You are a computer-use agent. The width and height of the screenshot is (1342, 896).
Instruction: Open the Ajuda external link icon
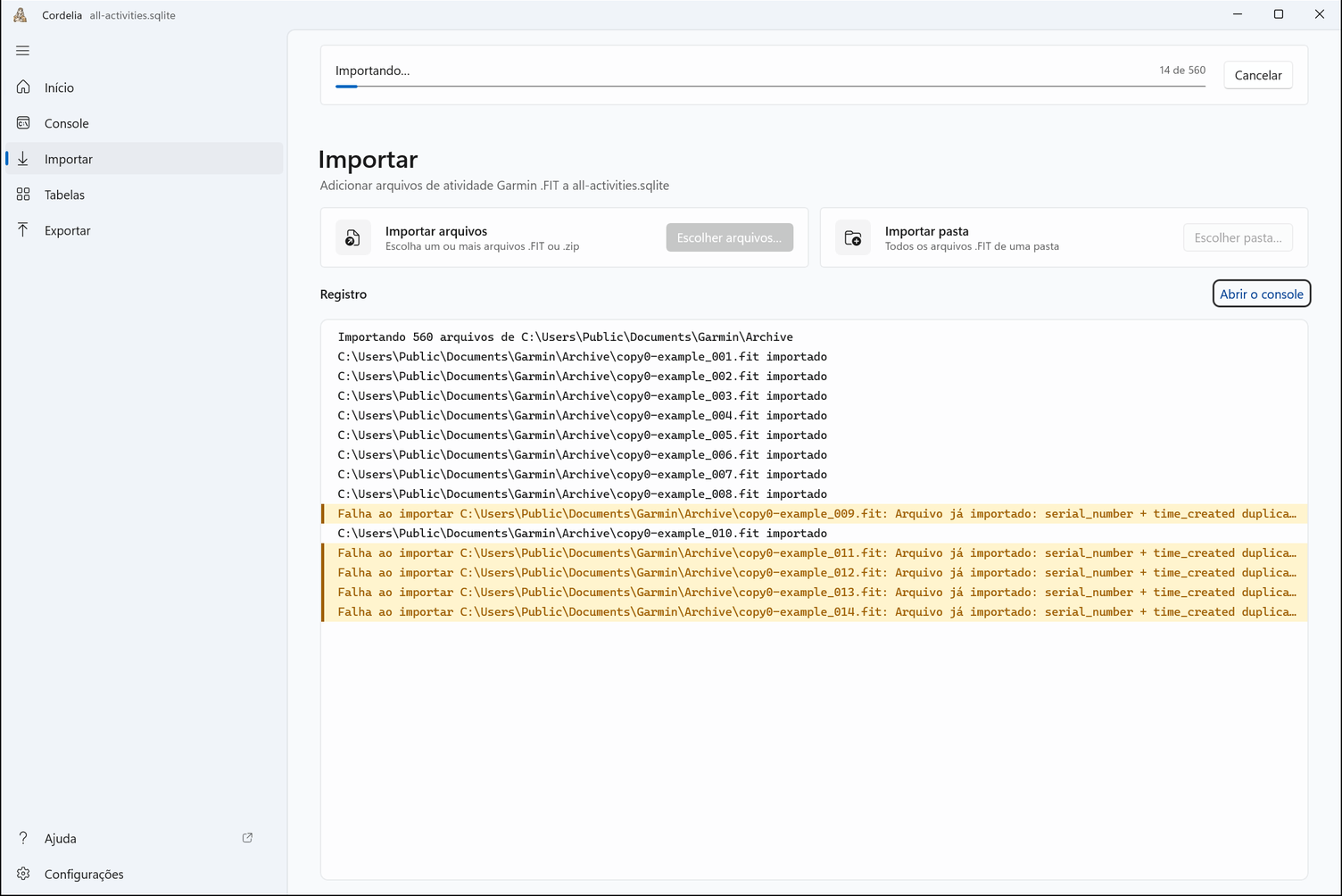point(247,838)
